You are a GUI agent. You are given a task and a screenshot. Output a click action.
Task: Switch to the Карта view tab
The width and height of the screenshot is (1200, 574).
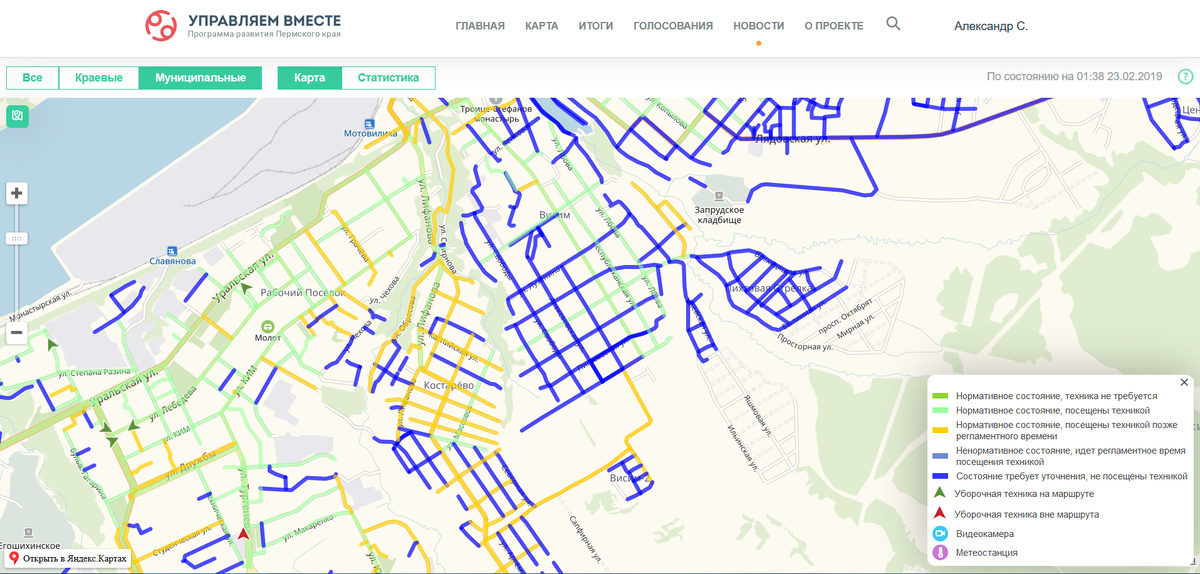(x=309, y=78)
